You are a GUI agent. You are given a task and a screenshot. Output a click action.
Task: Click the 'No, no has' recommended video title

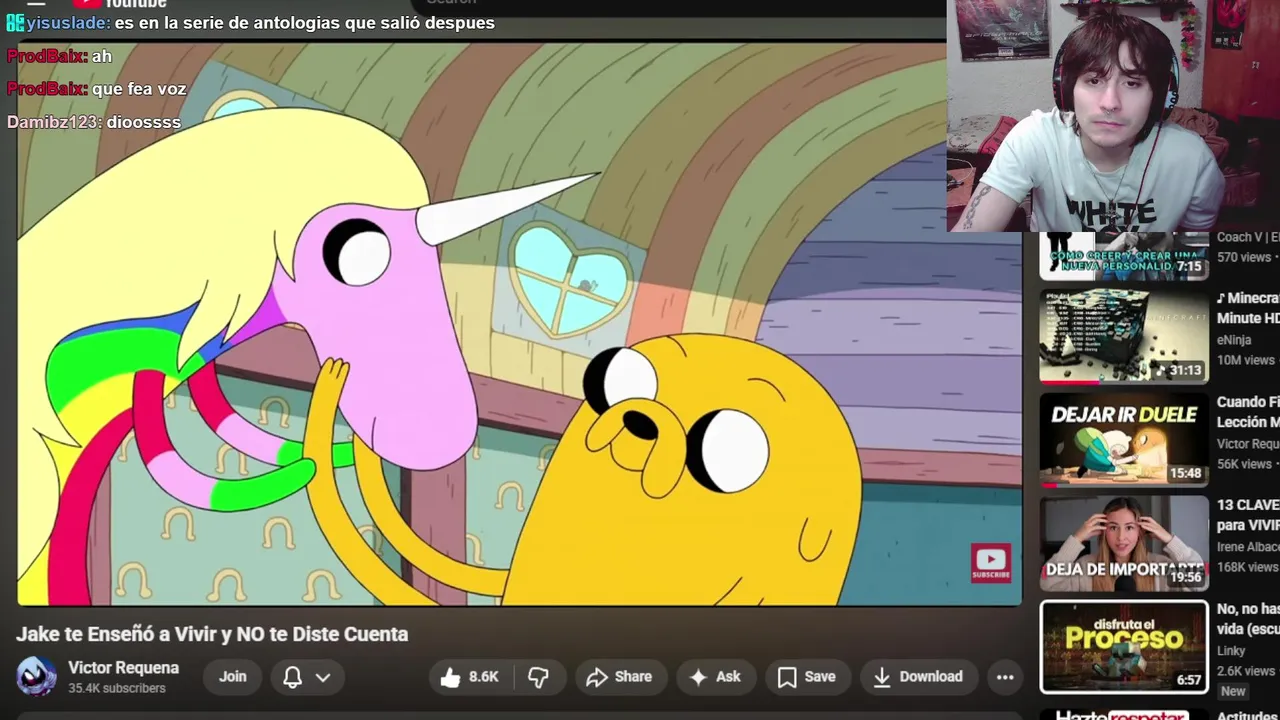click(1248, 619)
